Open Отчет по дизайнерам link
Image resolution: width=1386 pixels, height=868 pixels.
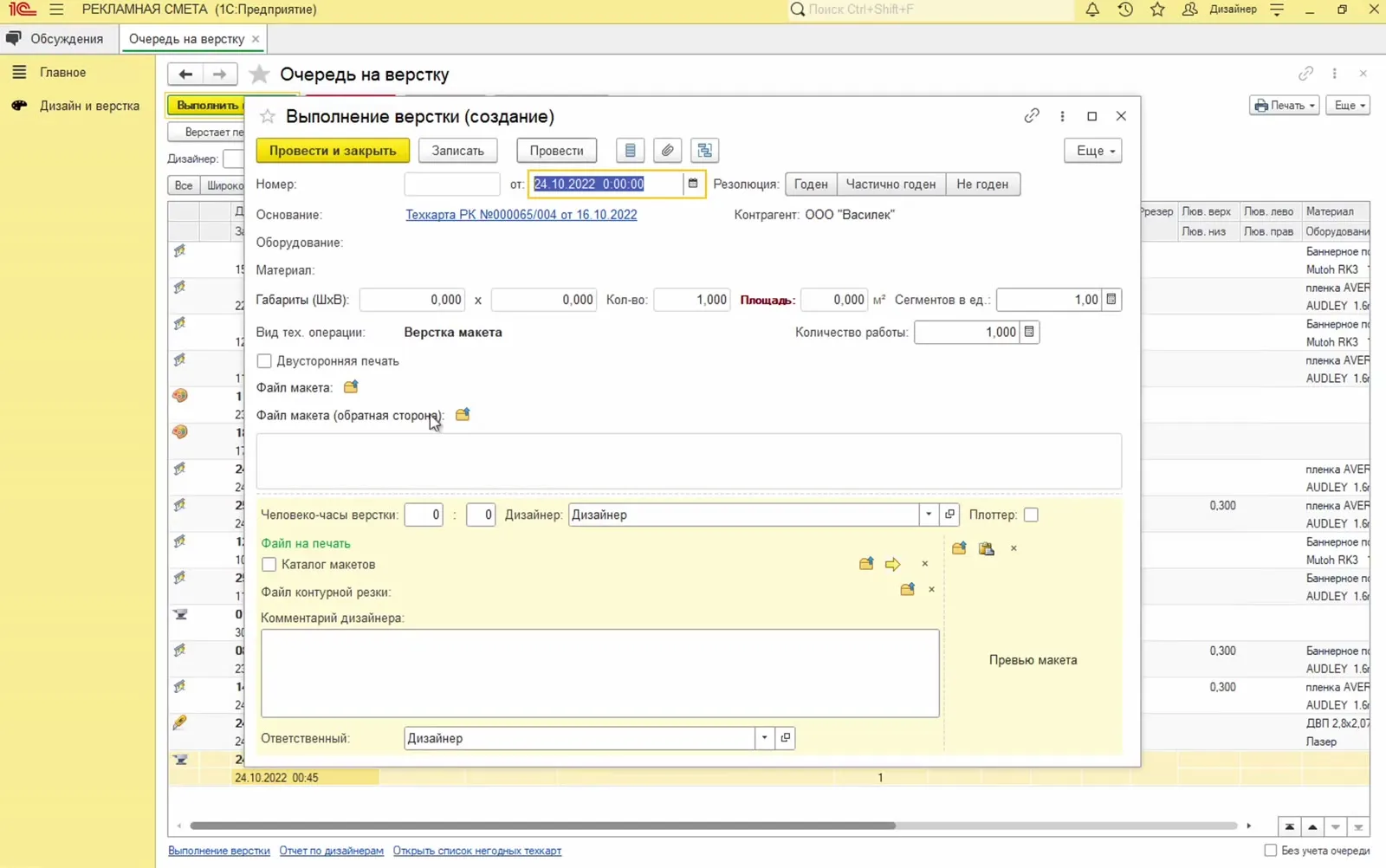click(331, 851)
